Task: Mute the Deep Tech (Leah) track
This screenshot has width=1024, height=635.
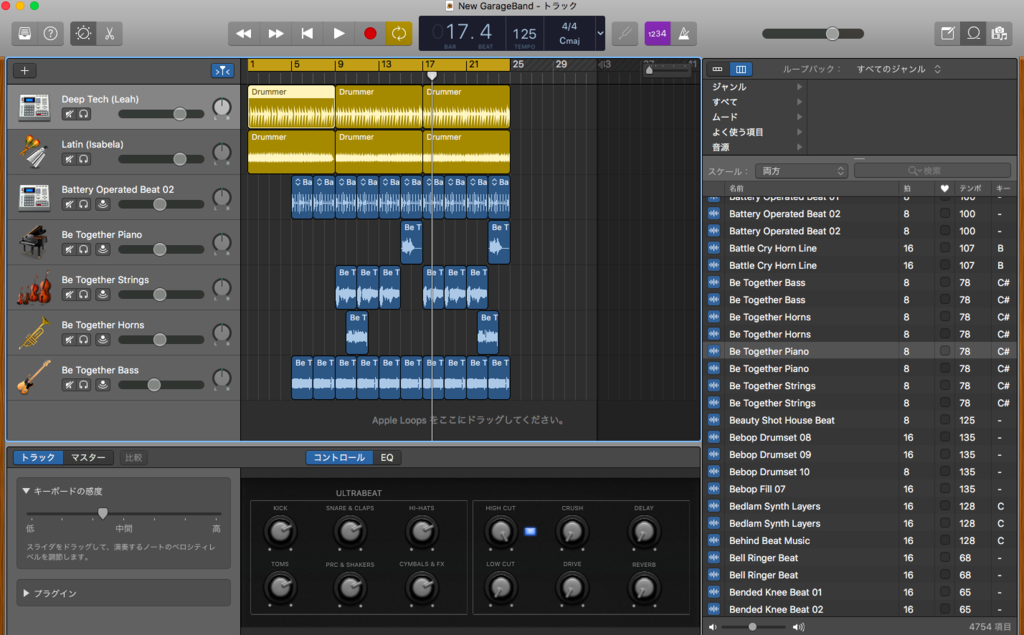Action: click(69, 114)
